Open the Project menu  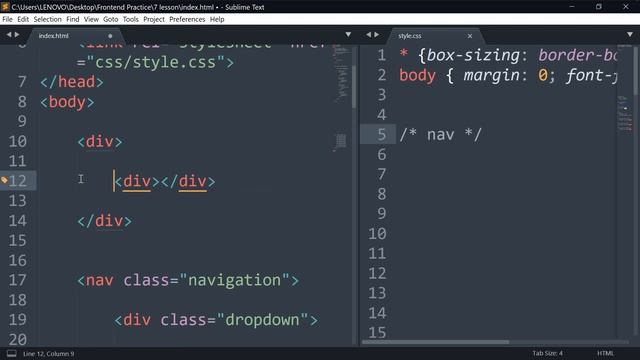click(154, 19)
